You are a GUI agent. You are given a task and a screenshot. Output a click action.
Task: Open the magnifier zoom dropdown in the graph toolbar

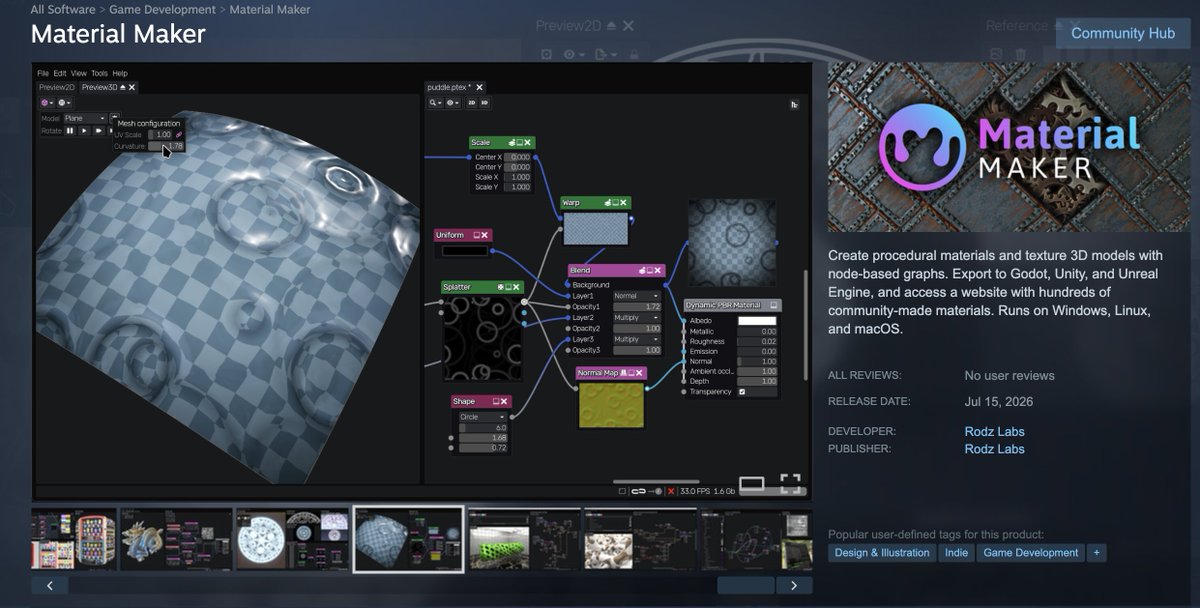(436, 103)
